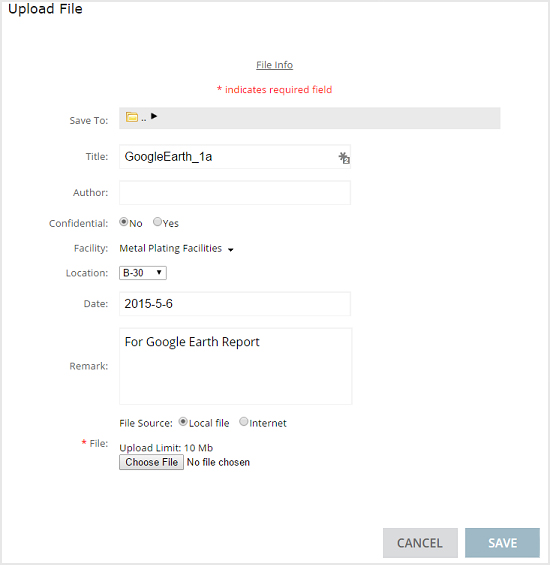Click the CANCEL button
Screen dimensions: 550x565
pyautogui.click(x=420, y=543)
